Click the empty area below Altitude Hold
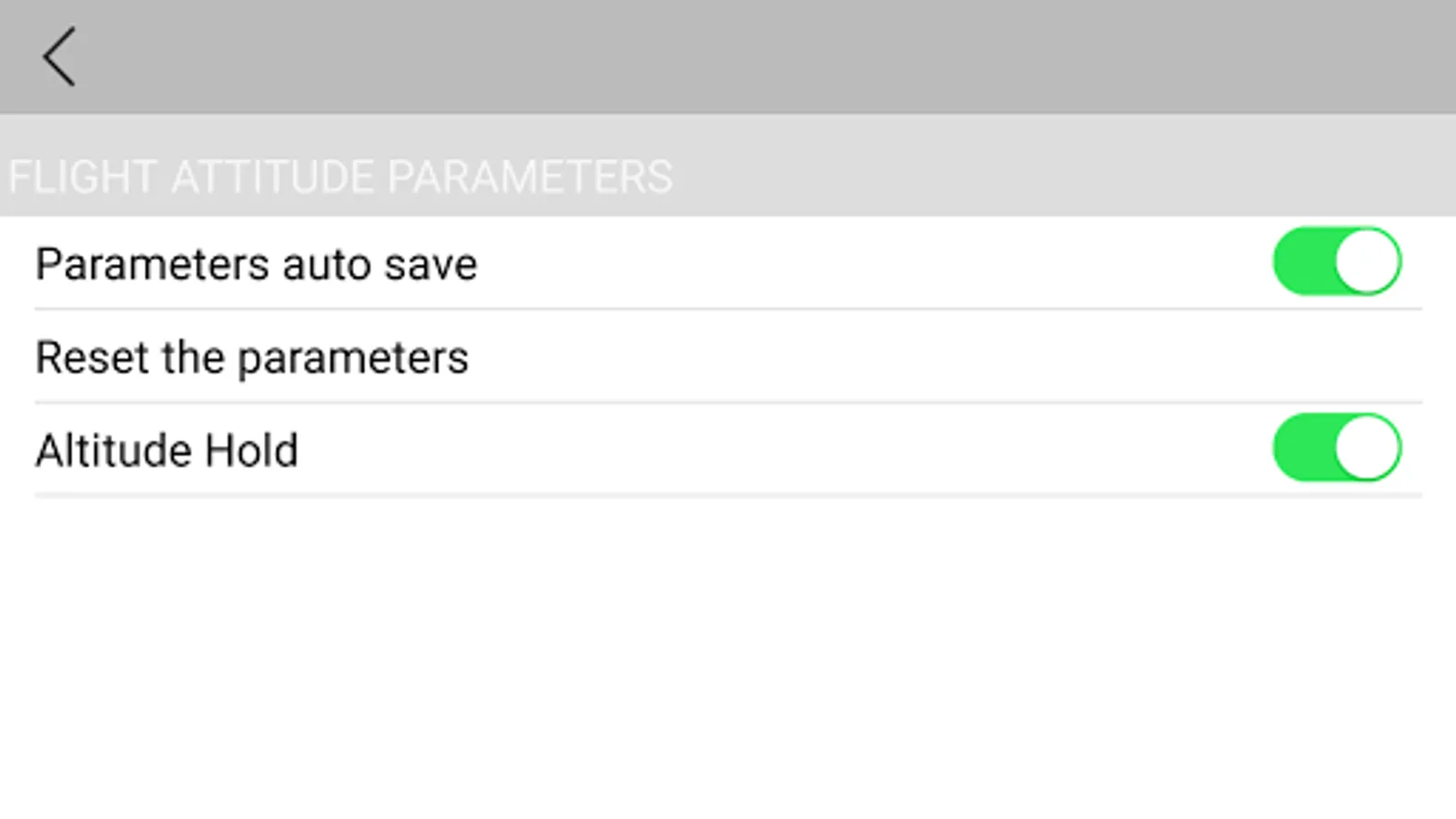The width and height of the screenshot is (1456, 819). click(x=728, y=655)
